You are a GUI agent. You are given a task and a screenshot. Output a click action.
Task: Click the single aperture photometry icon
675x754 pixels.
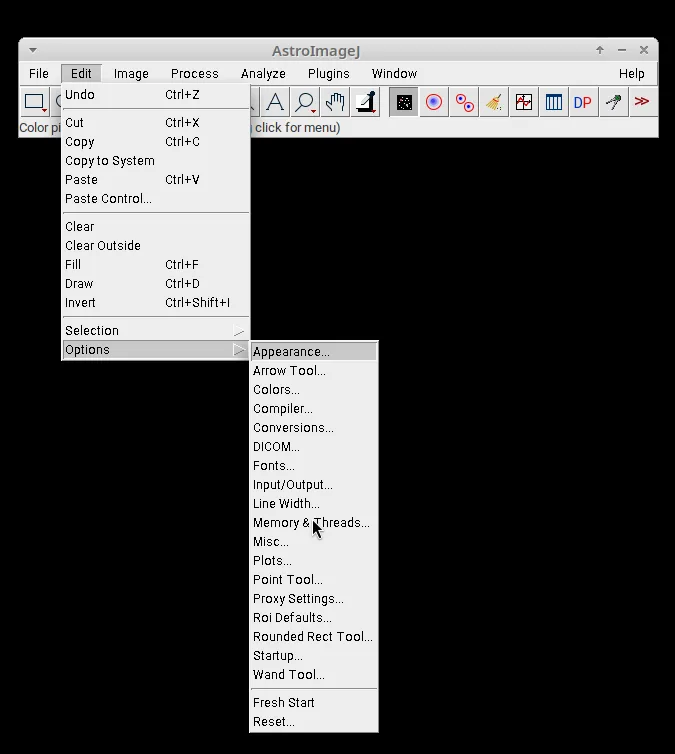point(434,102)
